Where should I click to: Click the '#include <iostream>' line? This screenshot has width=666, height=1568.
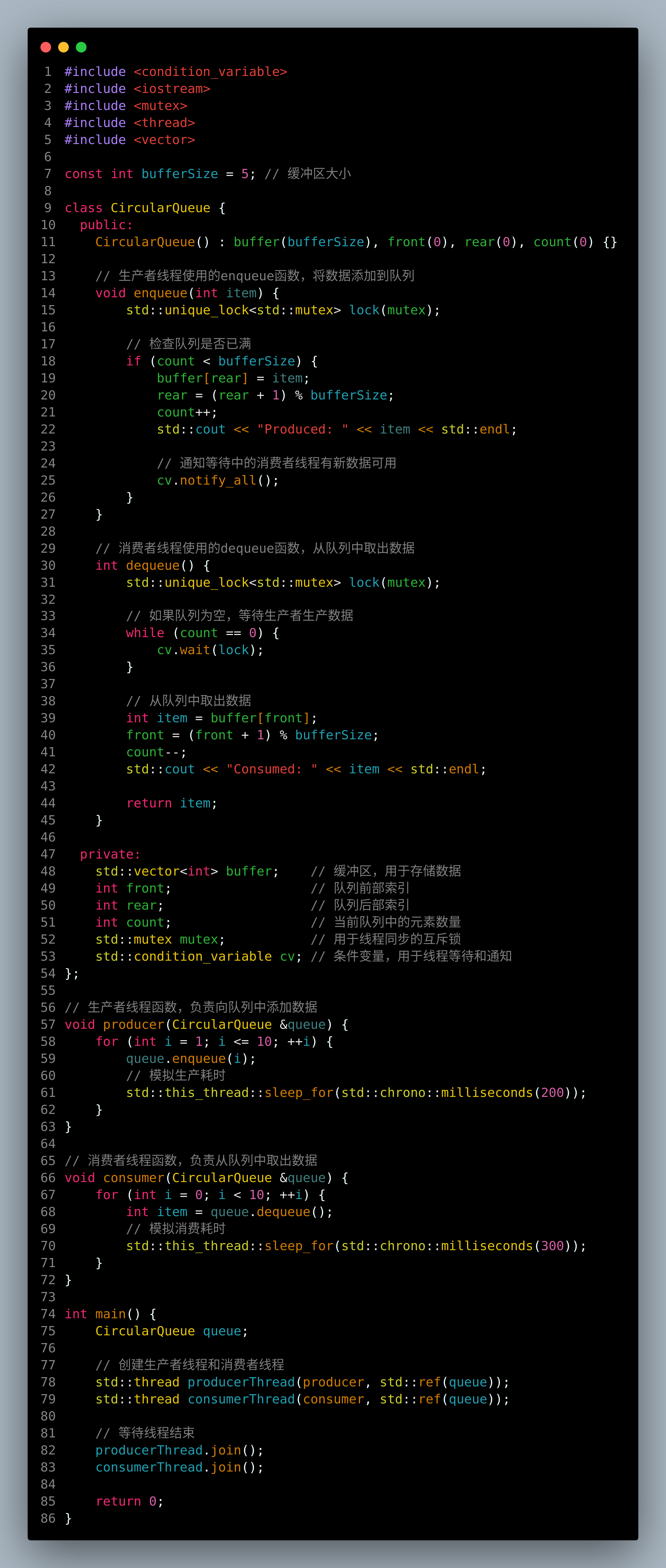pyautogui.click(x=138, y=89)
